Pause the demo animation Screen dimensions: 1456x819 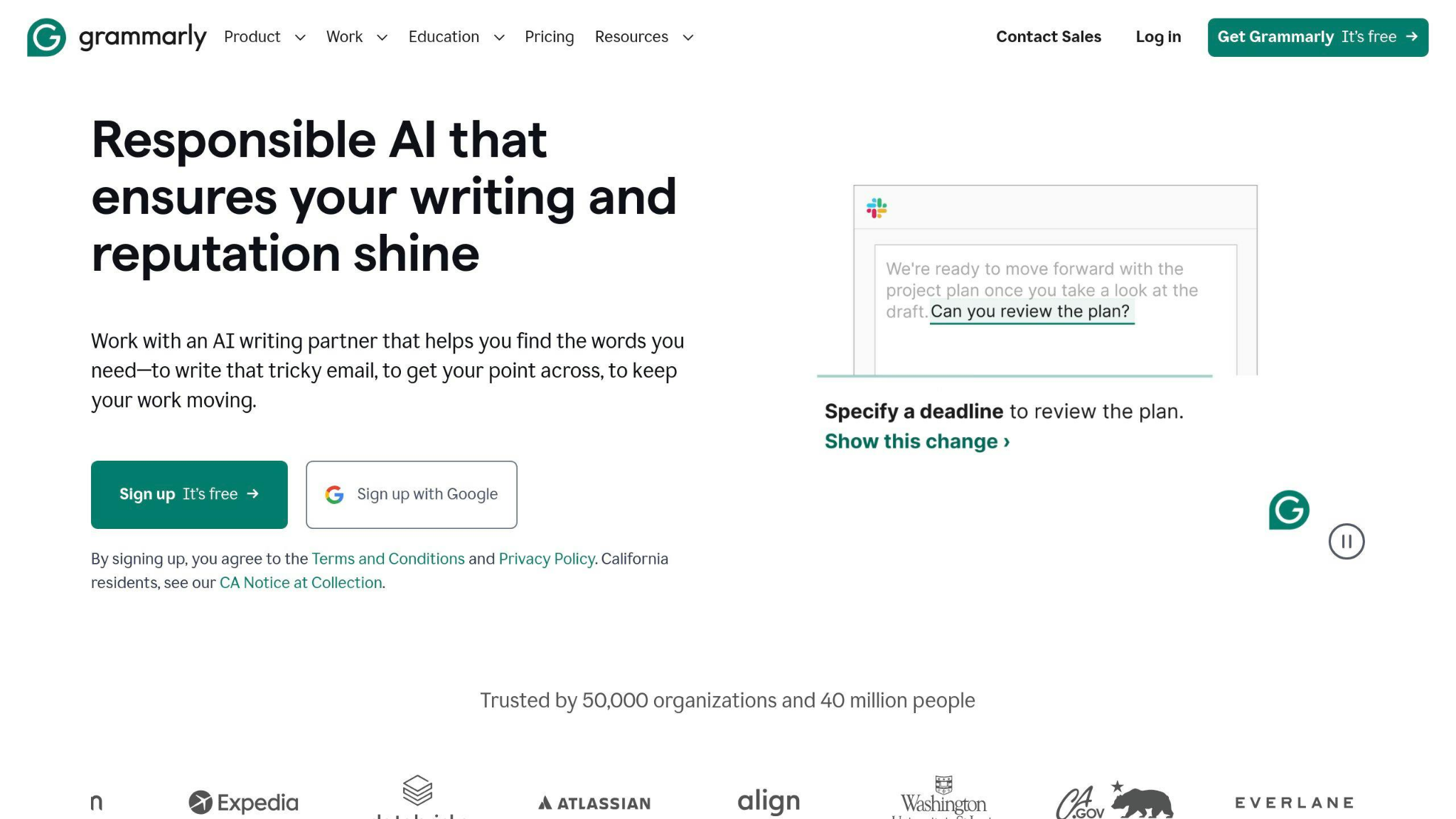(1346, 542)
